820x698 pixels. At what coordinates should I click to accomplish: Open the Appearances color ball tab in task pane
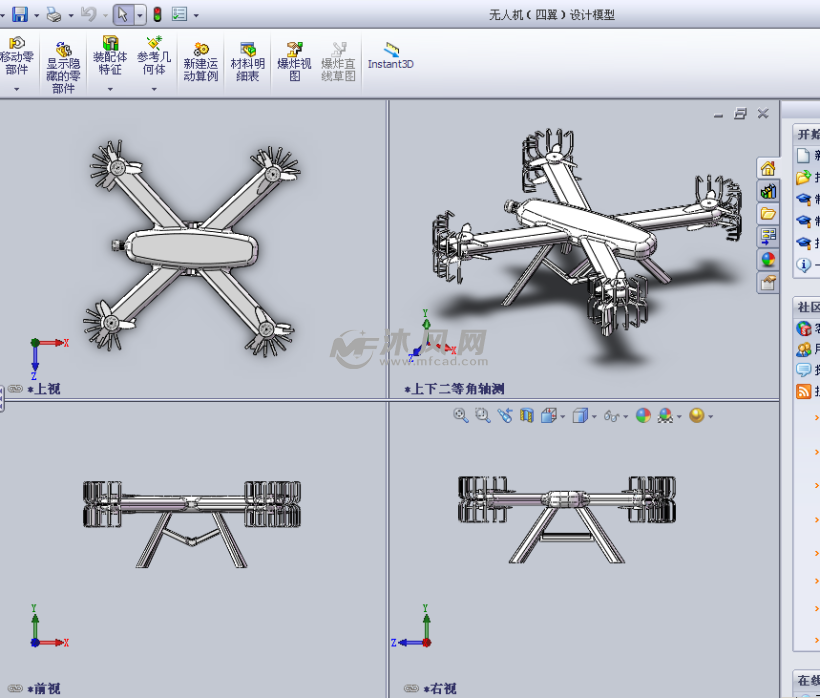click(x=768, y=259)
